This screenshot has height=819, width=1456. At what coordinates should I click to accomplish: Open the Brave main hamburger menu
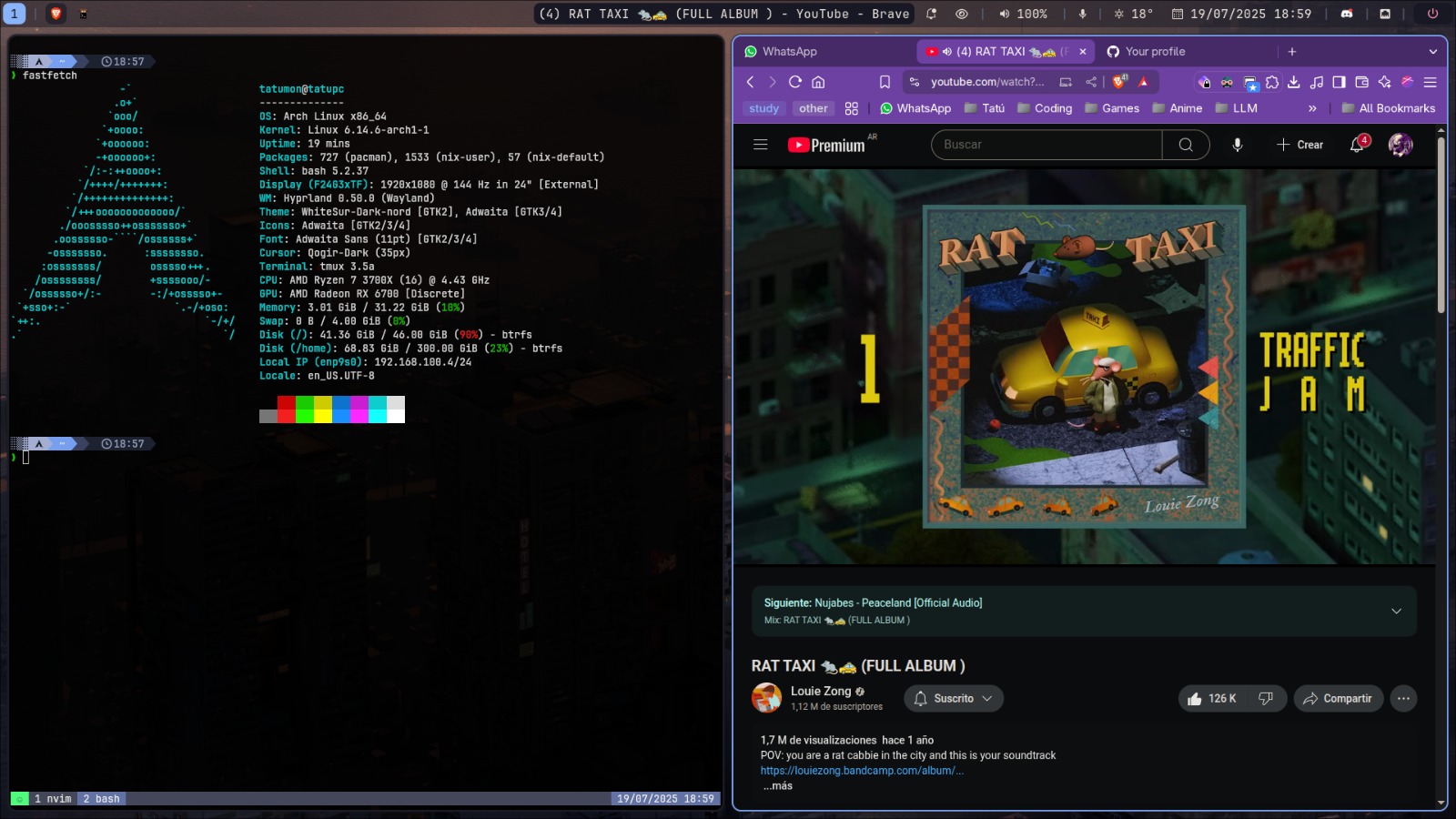[1431, 82]
